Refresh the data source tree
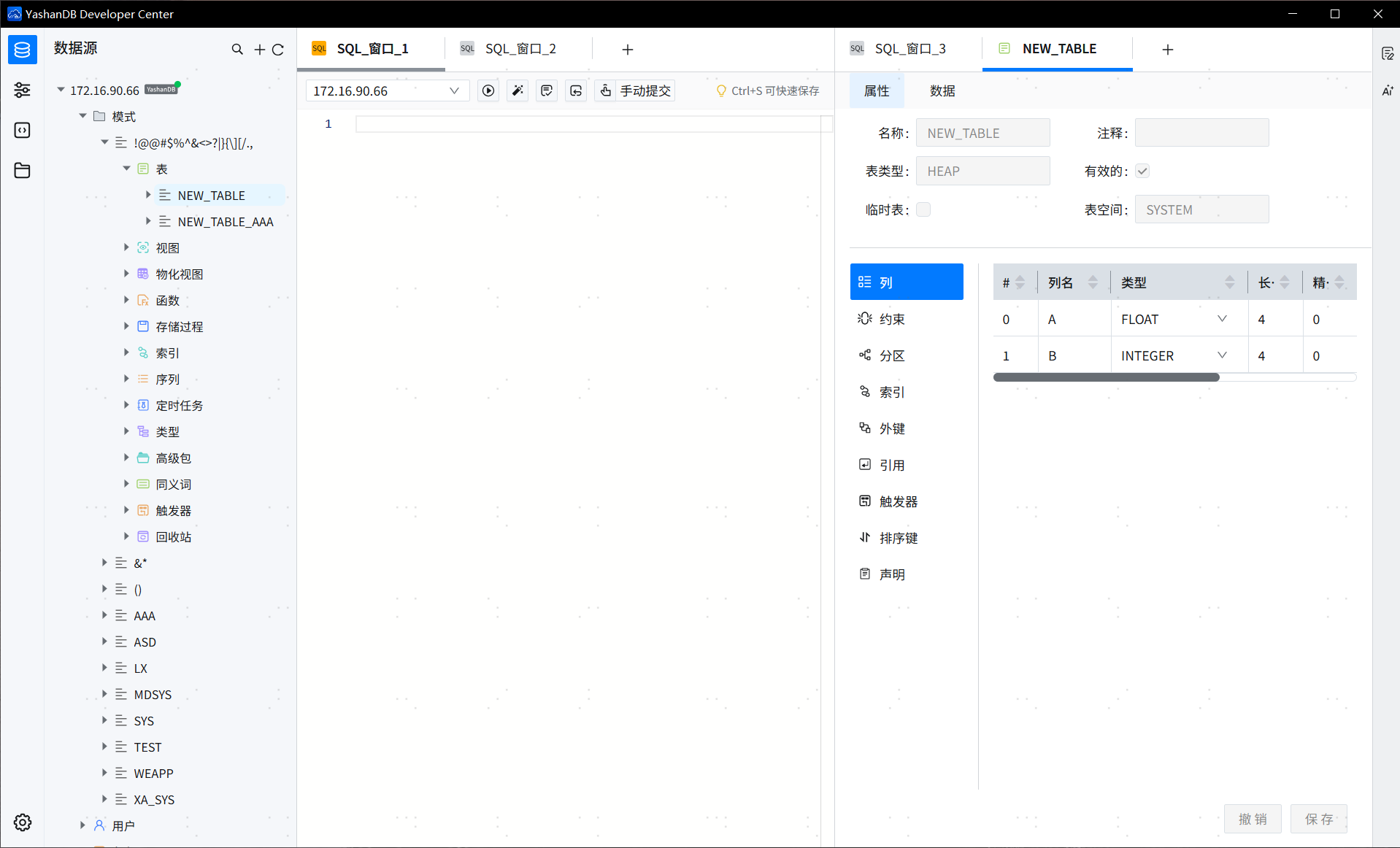1400x848 pixels. pyautogui.click(x=278, y=49)
